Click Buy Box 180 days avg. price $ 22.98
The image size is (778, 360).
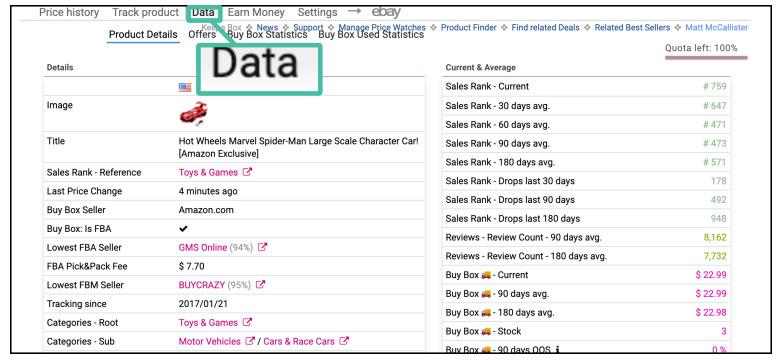click(x=711, y=313)
